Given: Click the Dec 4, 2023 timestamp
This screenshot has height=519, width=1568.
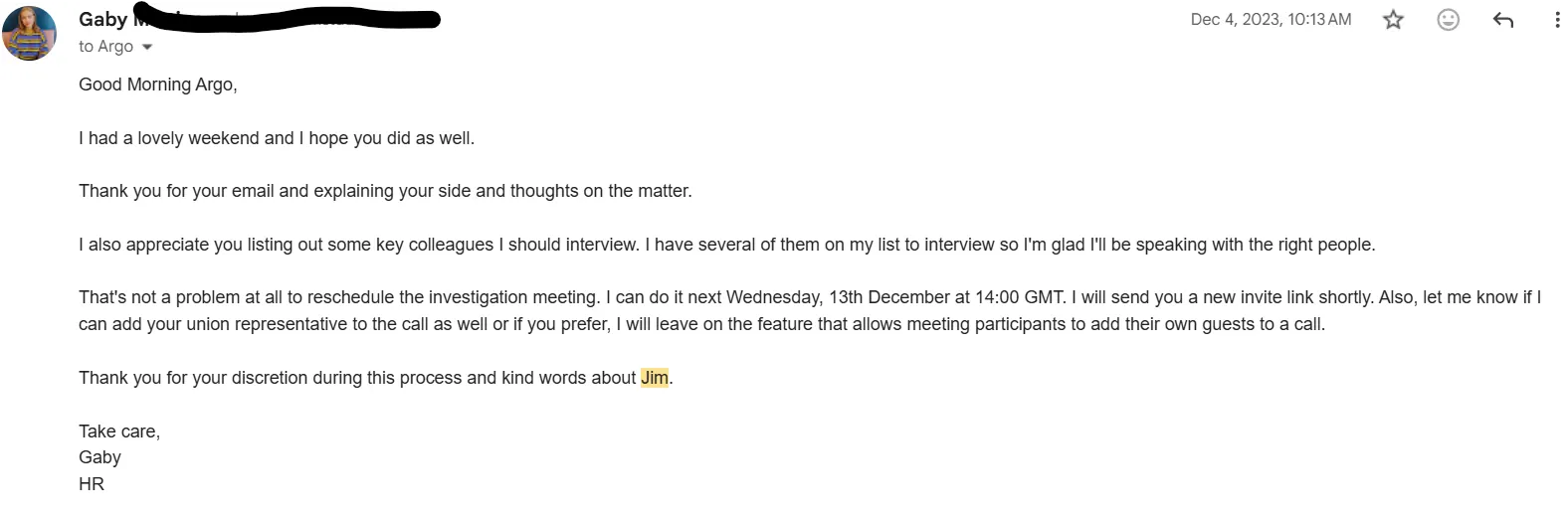Looking at the screenshot, I should [1271, 20].
